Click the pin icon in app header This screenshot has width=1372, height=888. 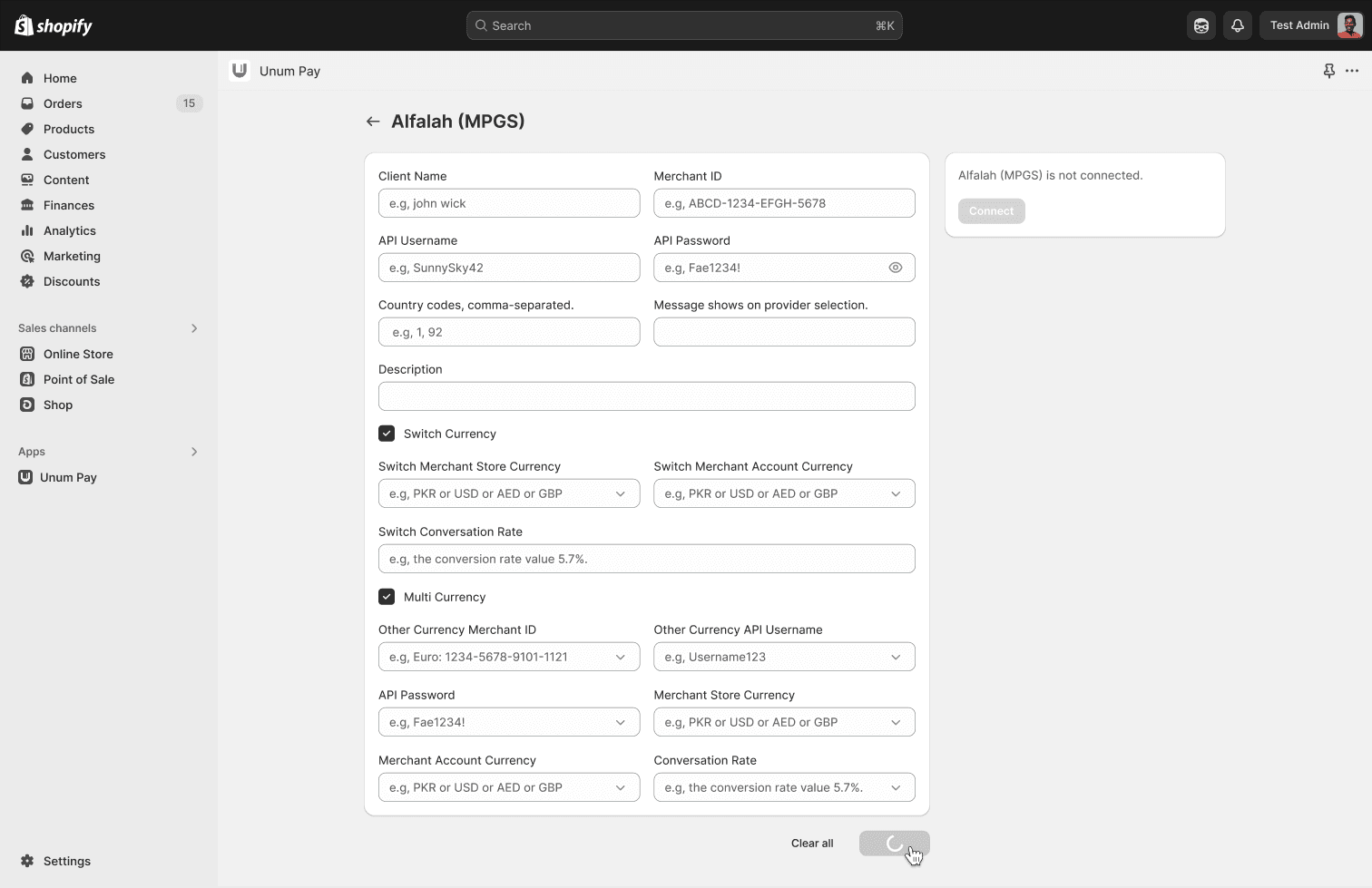(x=1328, y=71)
